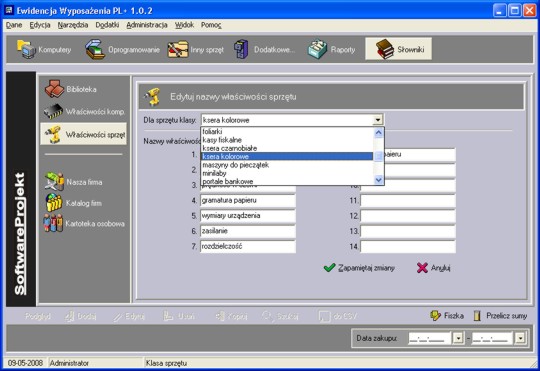Choose portale bankowe from the list
Image resolution: width=540 pixels, height=371 pixels.
[x=287, y=181]
